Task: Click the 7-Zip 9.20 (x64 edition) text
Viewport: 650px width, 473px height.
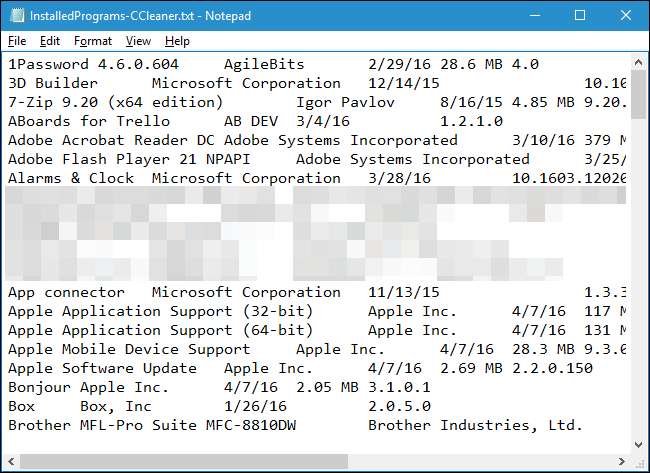Action: point(115,102)
